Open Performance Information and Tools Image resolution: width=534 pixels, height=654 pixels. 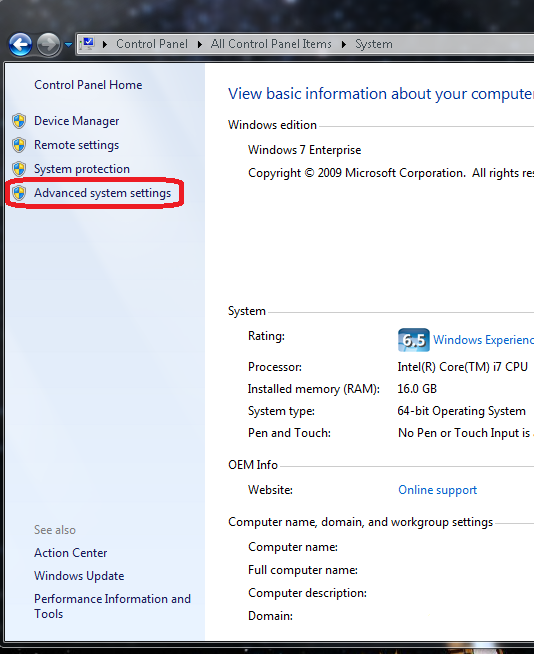click(112, 606)
